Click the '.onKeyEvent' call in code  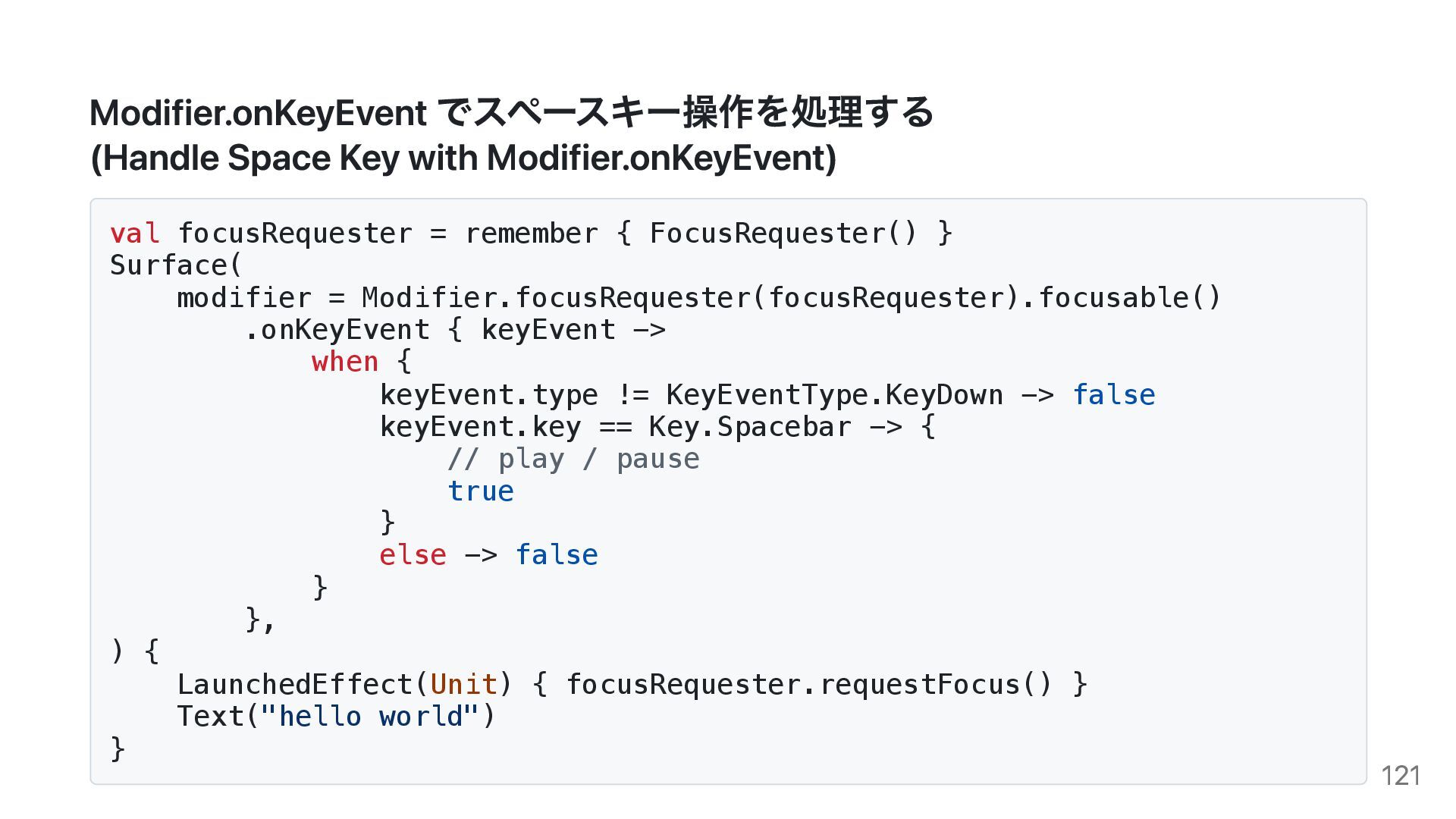(337, 330)
